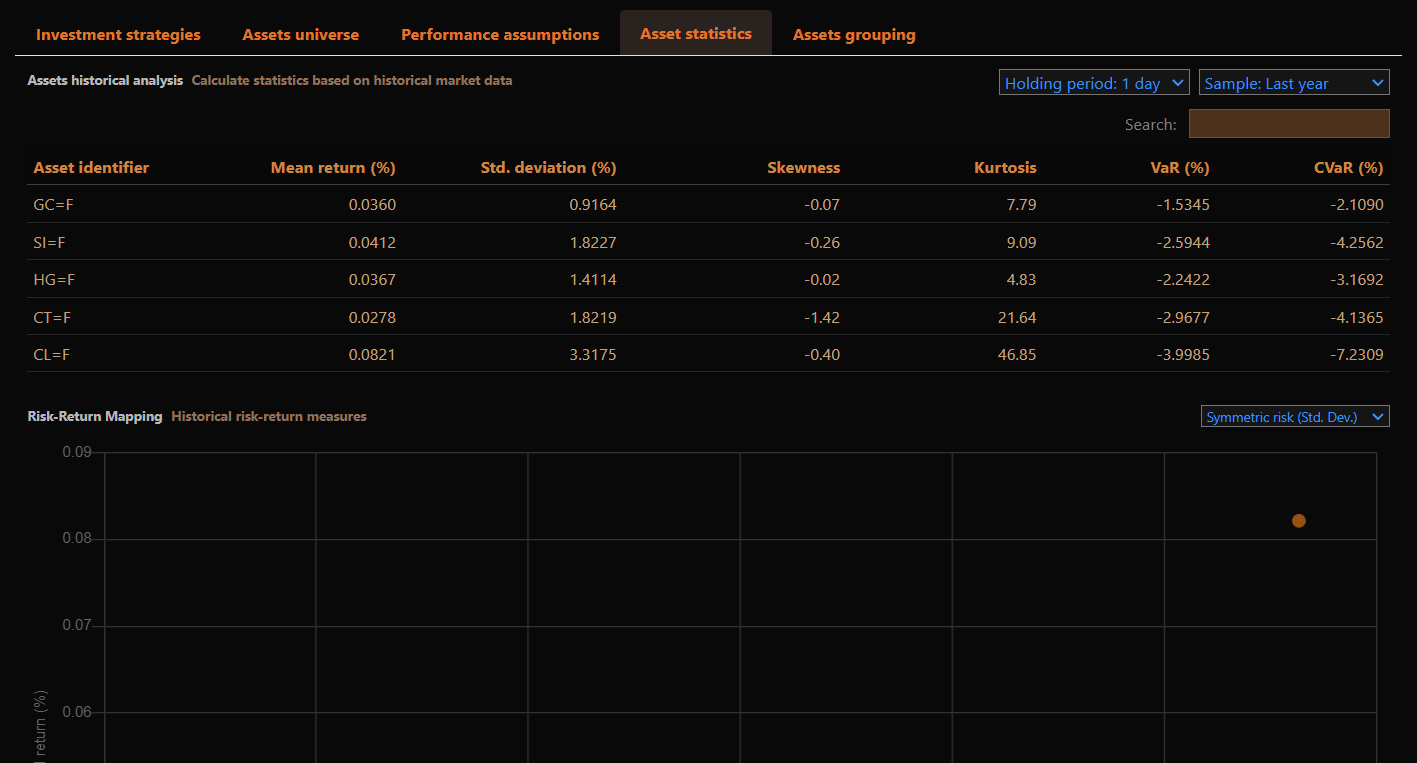This screenshot has width=1417, height=763.
Task: Select the CL=F asset row
Action: click(x=50, y=354)
